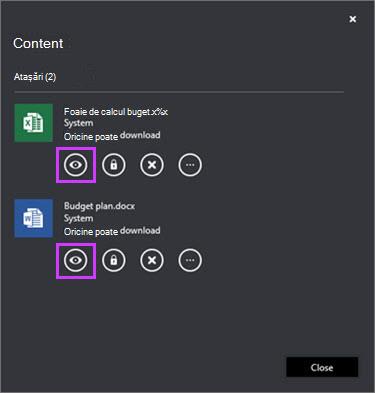The height and width of the screenshot is (393, 375).
Task: Open the green Excel file thumbnail
Action: point(33,123)
